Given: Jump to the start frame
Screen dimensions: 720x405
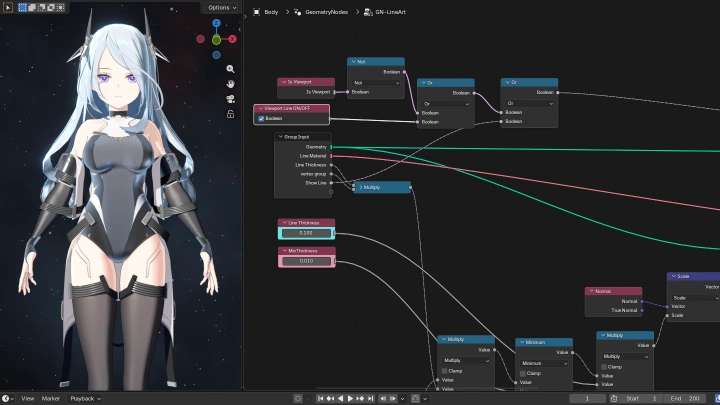Looking at the screenshot, I should 321,399.
